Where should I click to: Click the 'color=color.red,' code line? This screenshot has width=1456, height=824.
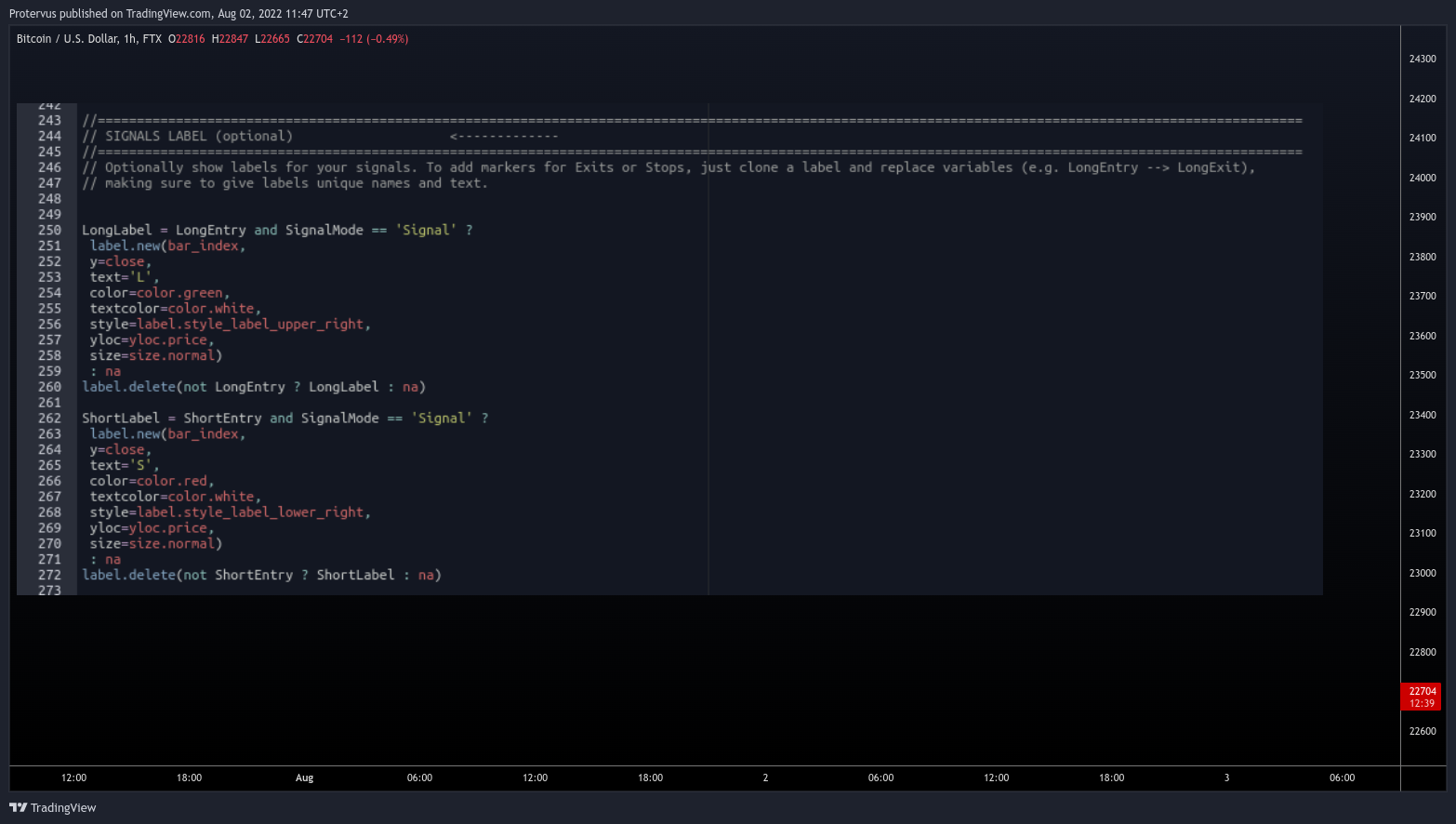152,481
